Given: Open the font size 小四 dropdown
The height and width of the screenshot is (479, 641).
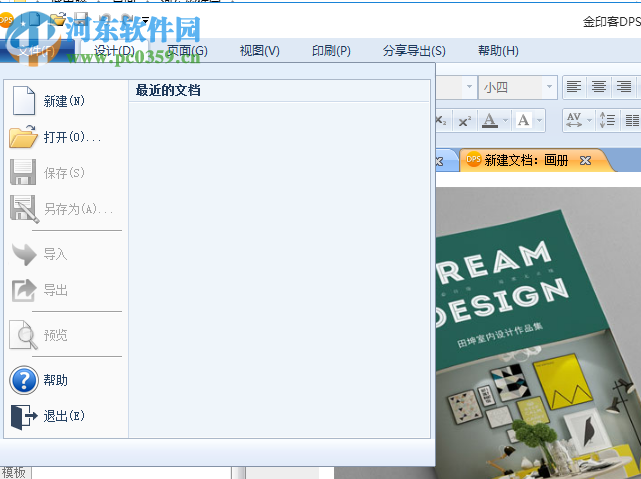Looking at the screenshot, I should pos(549,87).
